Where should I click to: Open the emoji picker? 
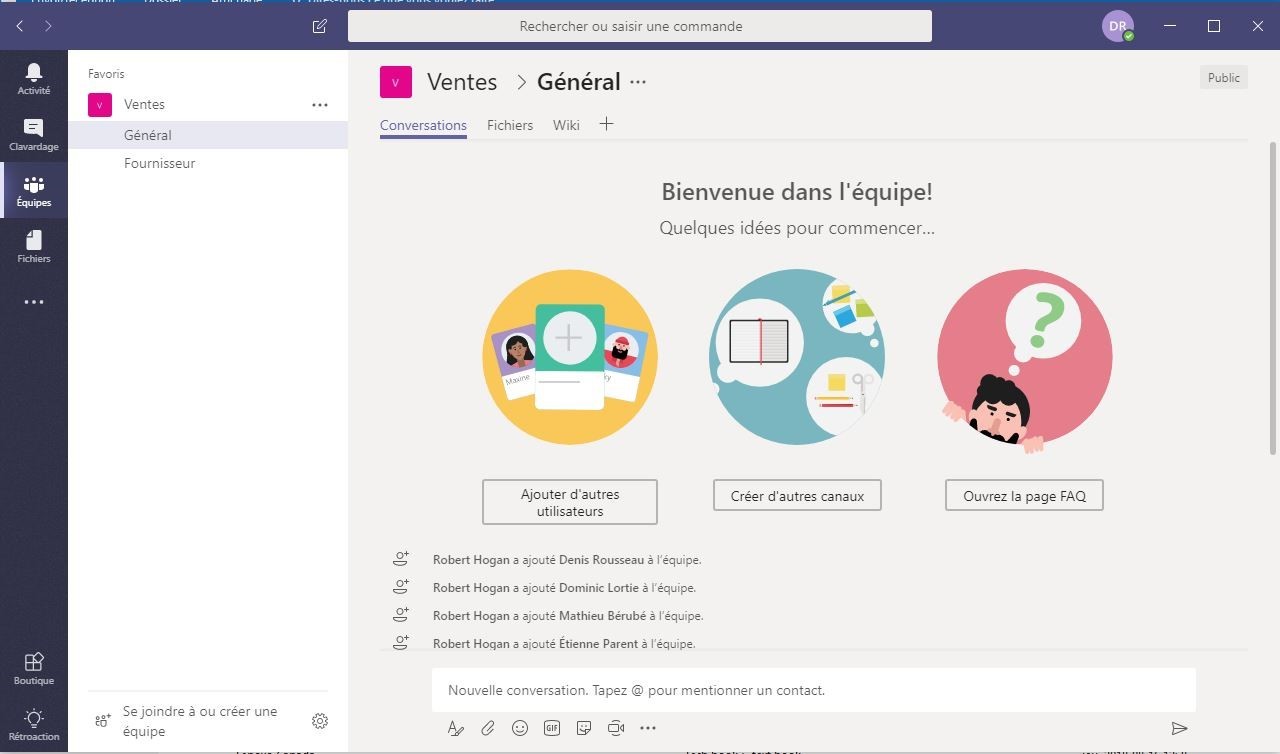click(520, 728)
